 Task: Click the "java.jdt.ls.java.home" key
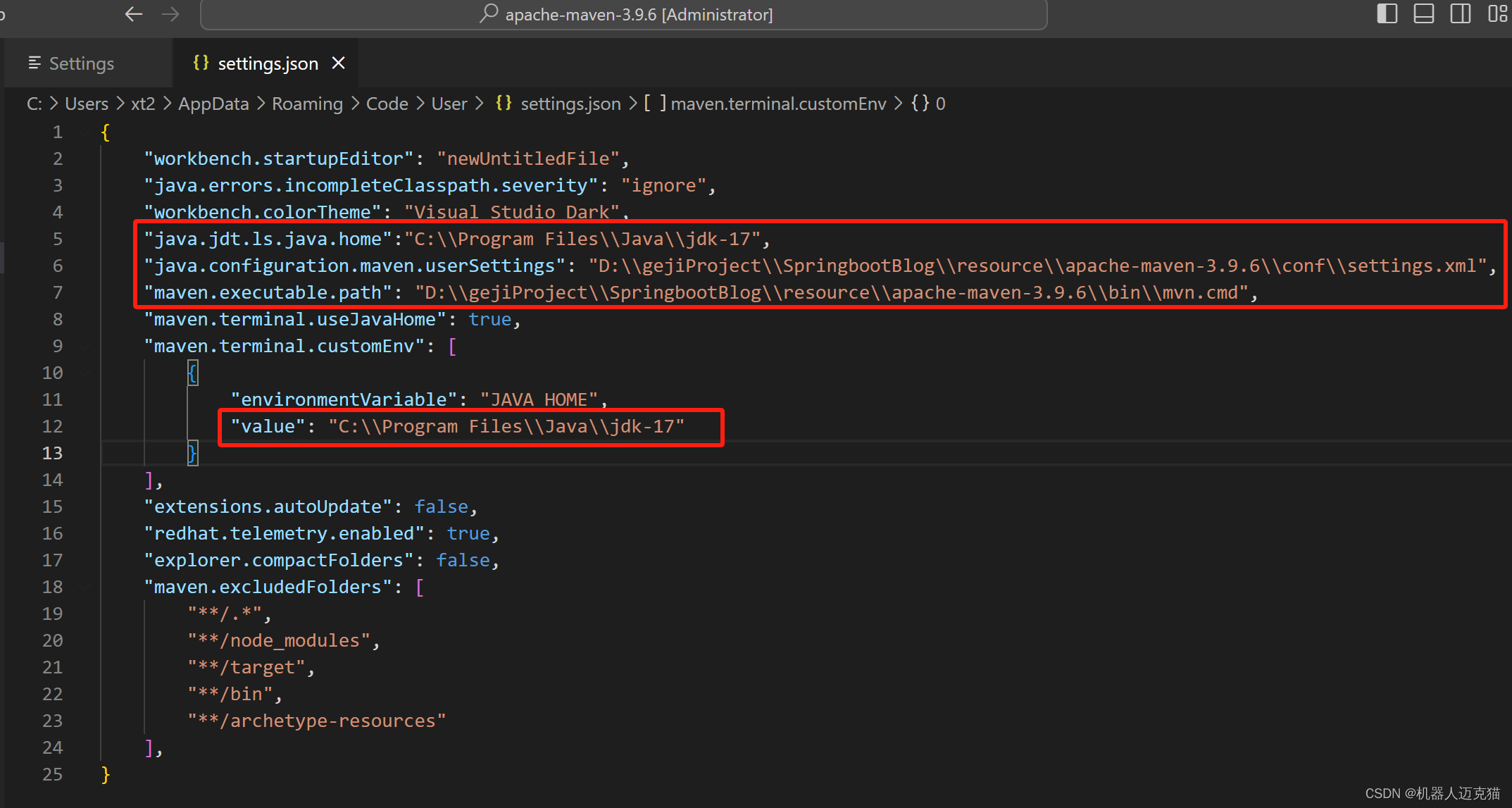268,240
